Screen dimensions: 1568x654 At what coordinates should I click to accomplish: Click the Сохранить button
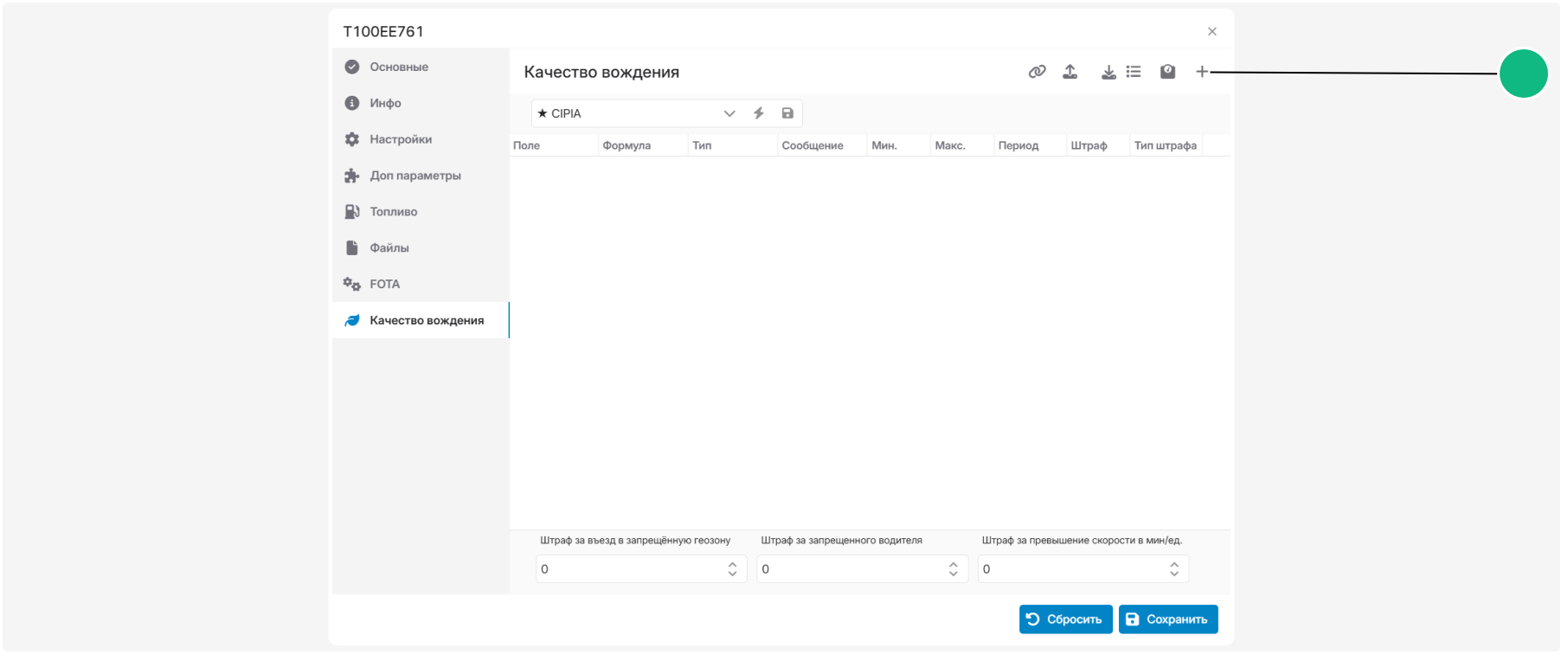(1168, 619)
